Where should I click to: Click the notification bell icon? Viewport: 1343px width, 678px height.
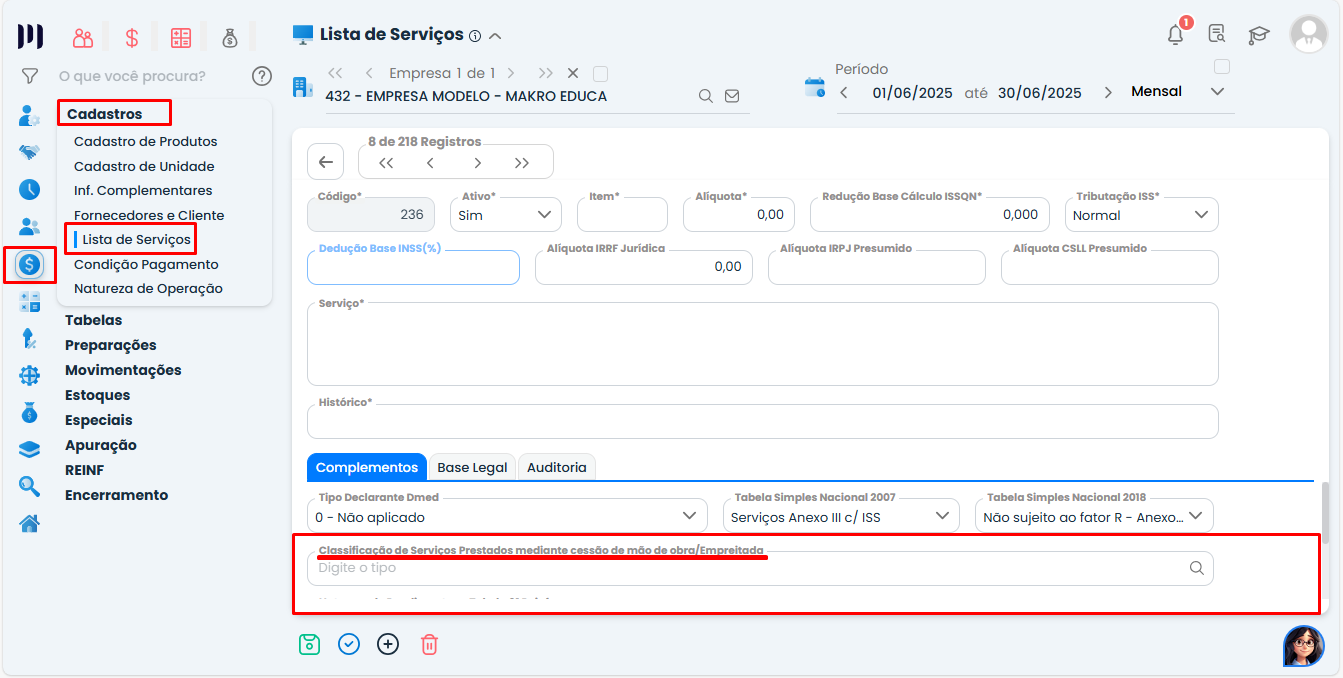pos(1175,34)
